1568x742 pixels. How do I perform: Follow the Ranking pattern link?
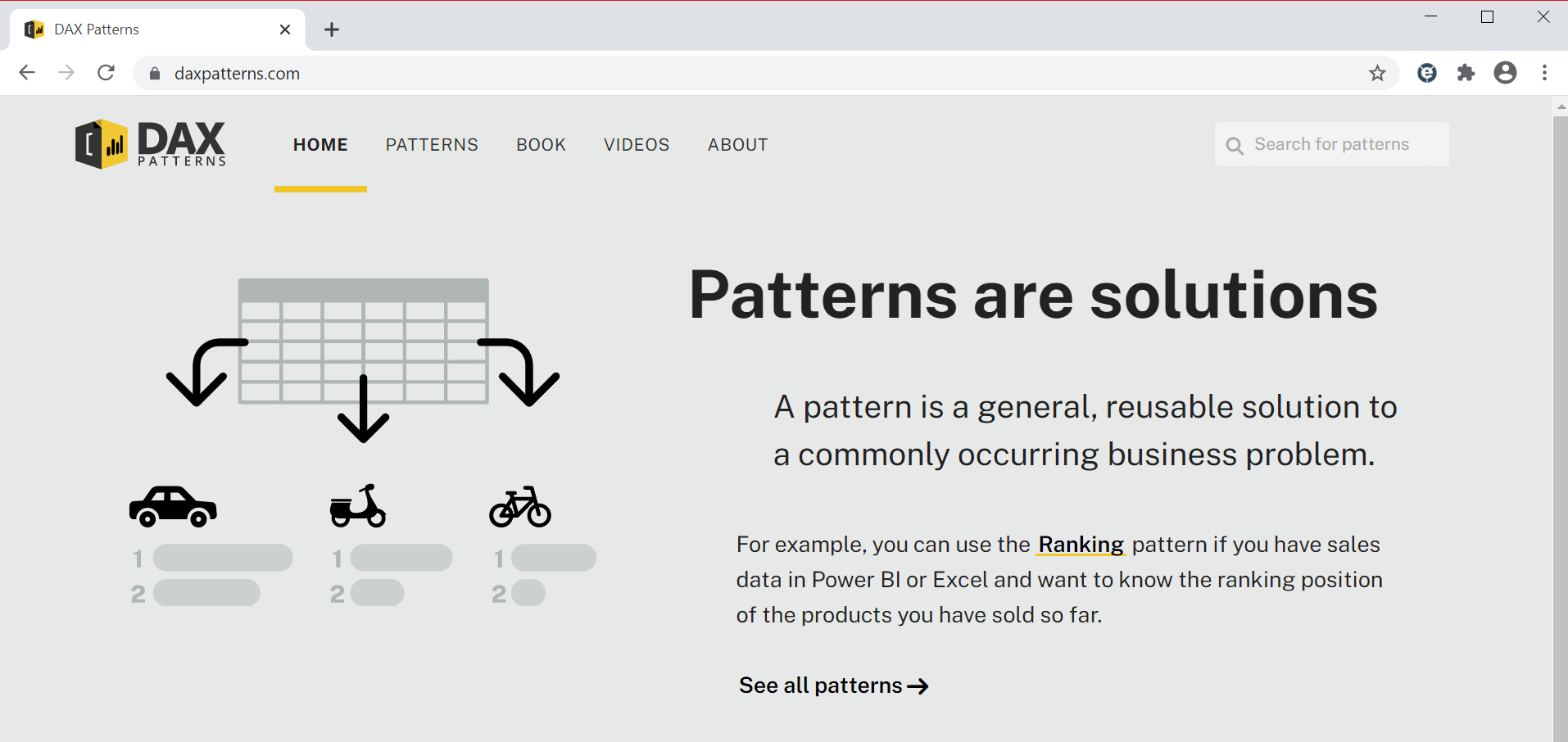coord(1081,545)
